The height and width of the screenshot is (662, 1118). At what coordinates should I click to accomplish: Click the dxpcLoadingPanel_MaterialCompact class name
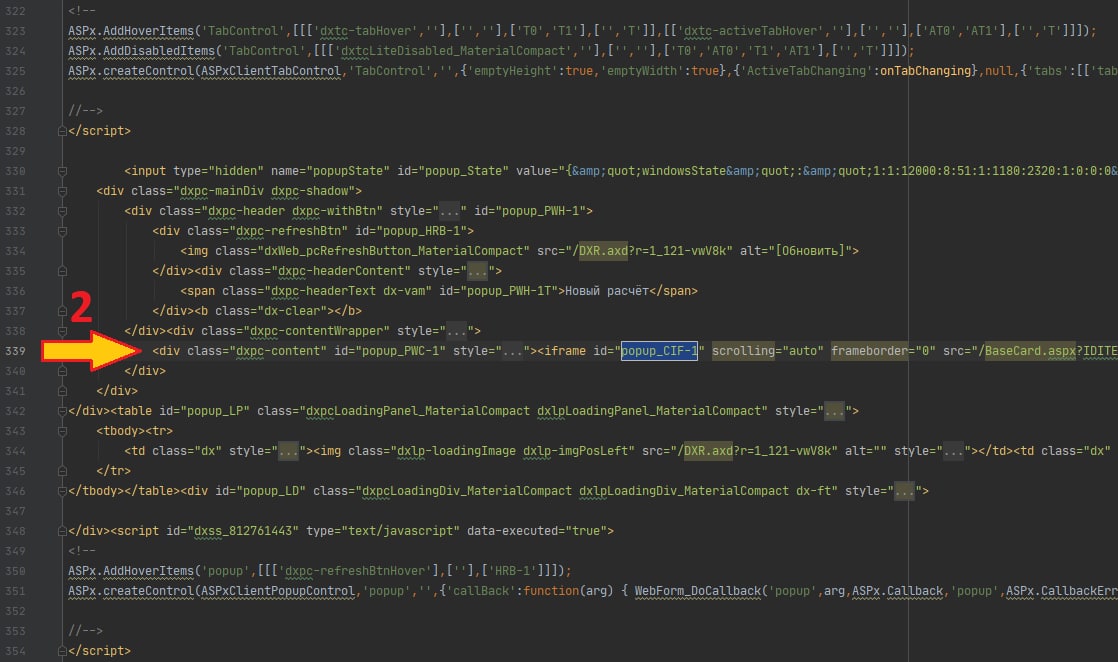pyautogui.click(x=418, y=411)
